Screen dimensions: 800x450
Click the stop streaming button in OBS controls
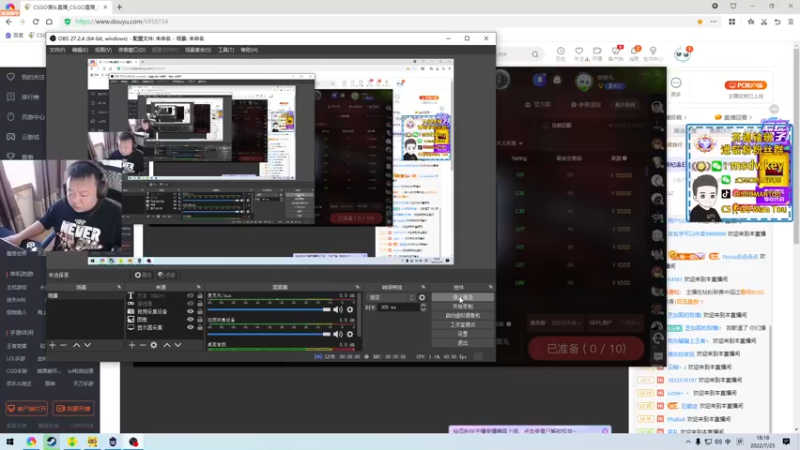coord(463,297)
